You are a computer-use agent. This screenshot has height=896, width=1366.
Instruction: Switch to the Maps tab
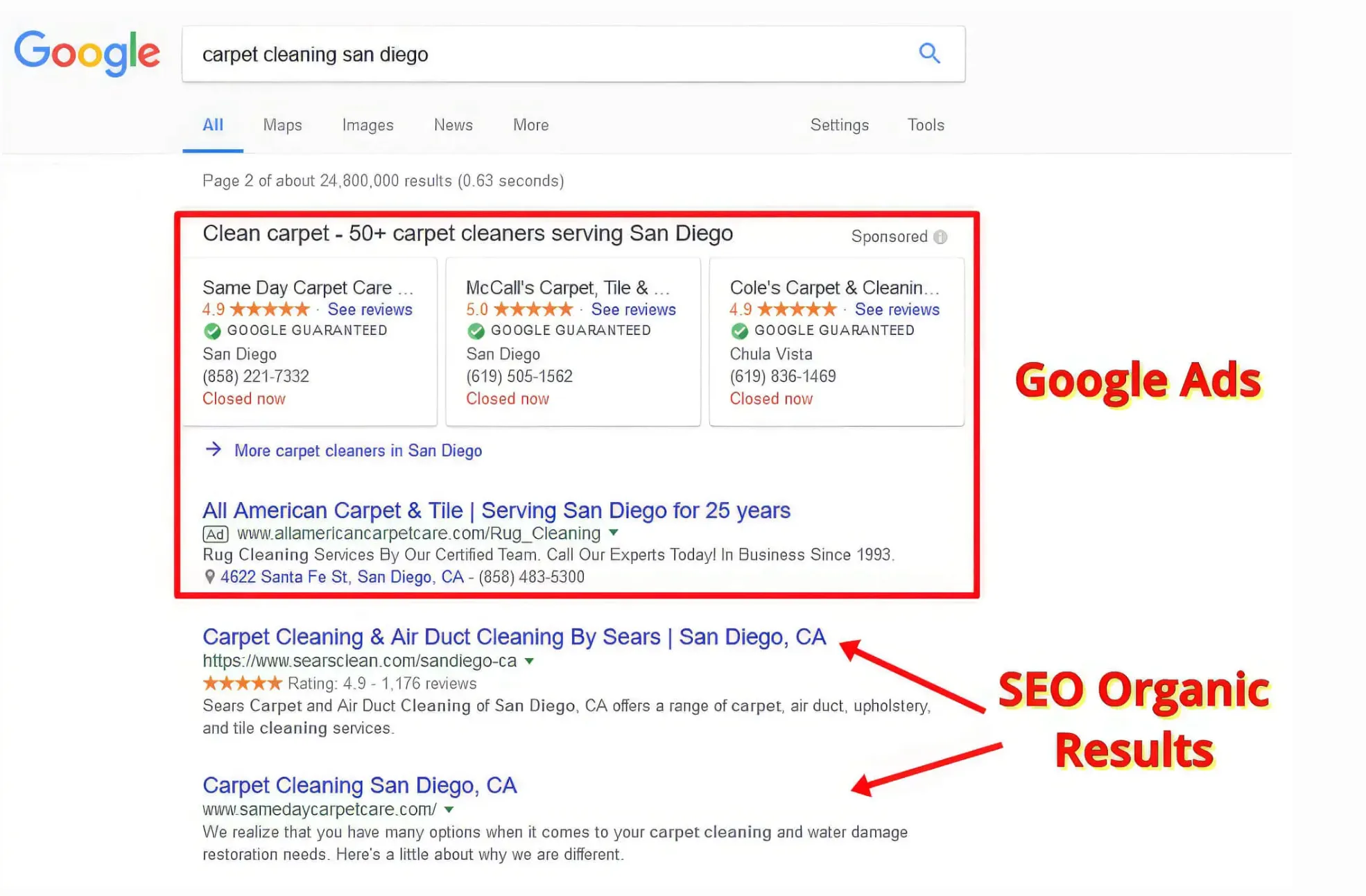point(282,125)
